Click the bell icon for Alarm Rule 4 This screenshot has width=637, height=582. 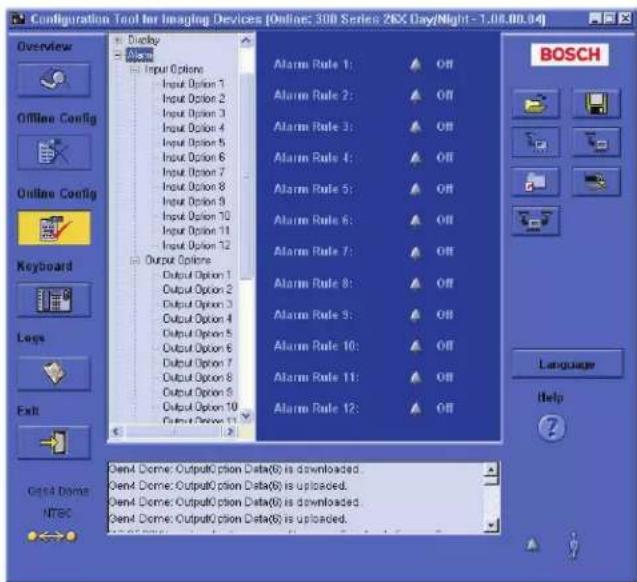point(416,158)
